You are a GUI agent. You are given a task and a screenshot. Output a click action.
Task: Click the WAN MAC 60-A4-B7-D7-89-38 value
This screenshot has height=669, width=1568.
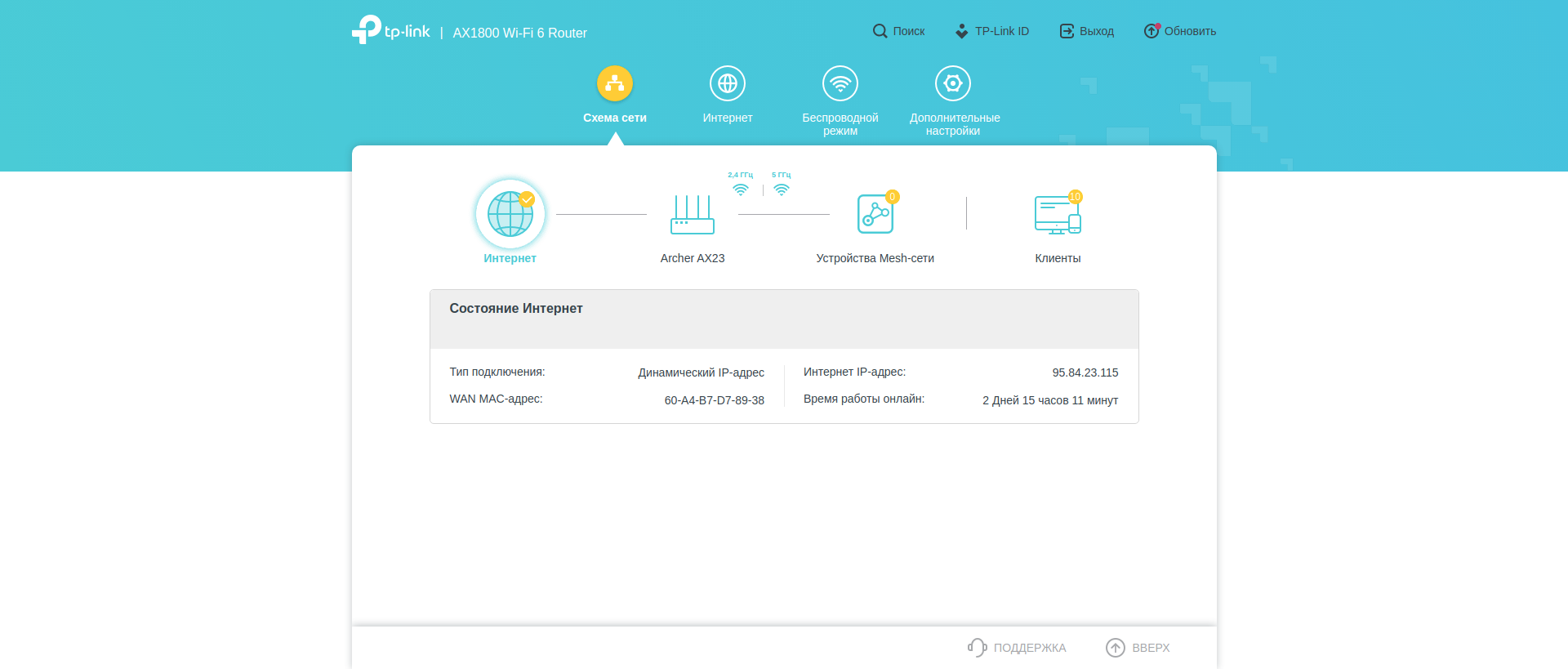coord(715,400)
